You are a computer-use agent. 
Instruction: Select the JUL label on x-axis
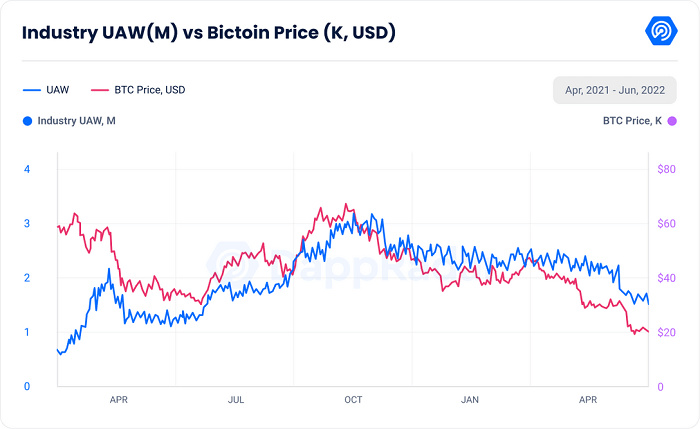coord(236,400)
